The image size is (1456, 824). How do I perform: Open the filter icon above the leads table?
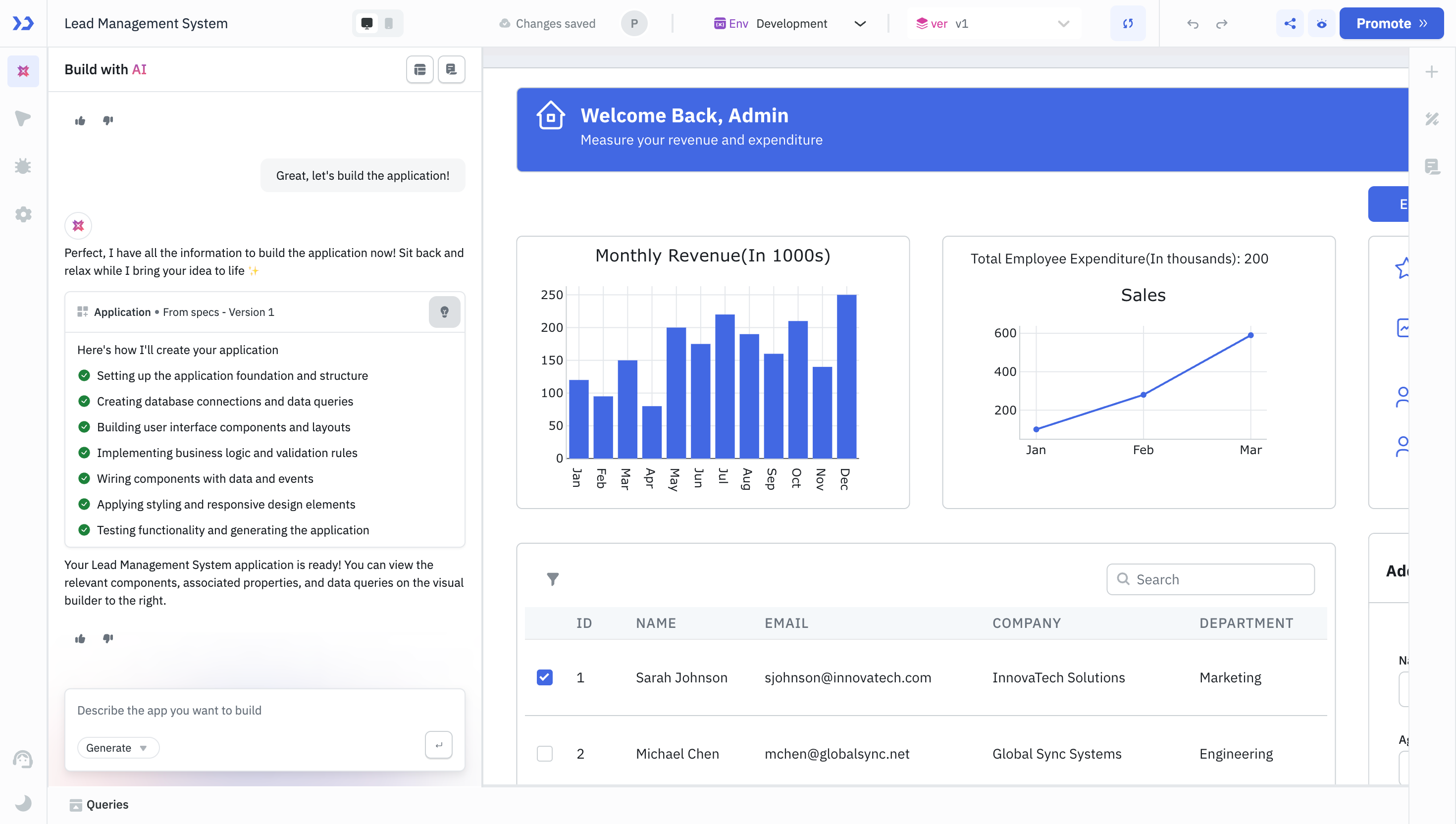click(553, 578)
